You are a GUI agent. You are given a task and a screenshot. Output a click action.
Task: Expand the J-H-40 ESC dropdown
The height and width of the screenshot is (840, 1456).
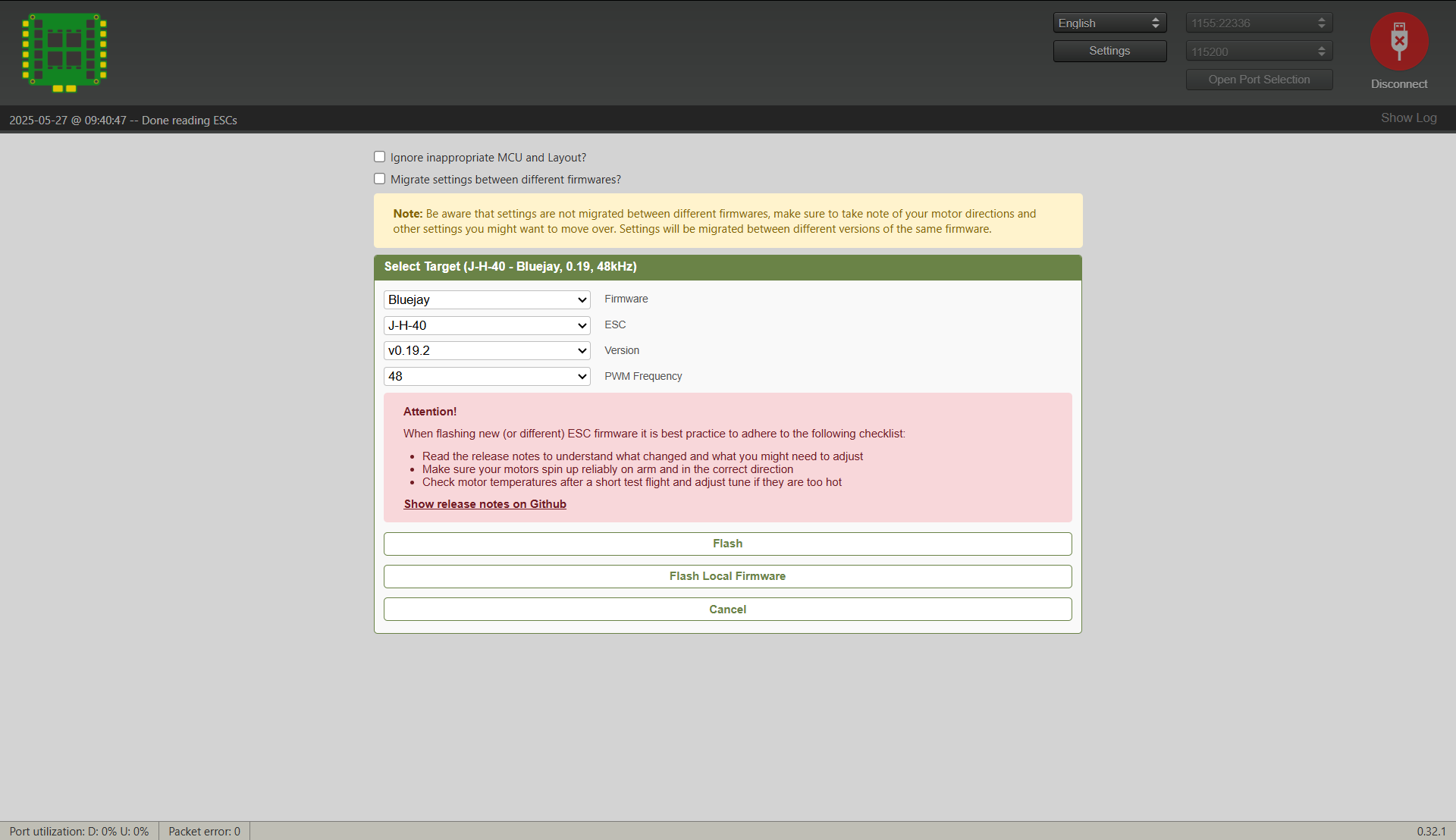pos(487,325)
